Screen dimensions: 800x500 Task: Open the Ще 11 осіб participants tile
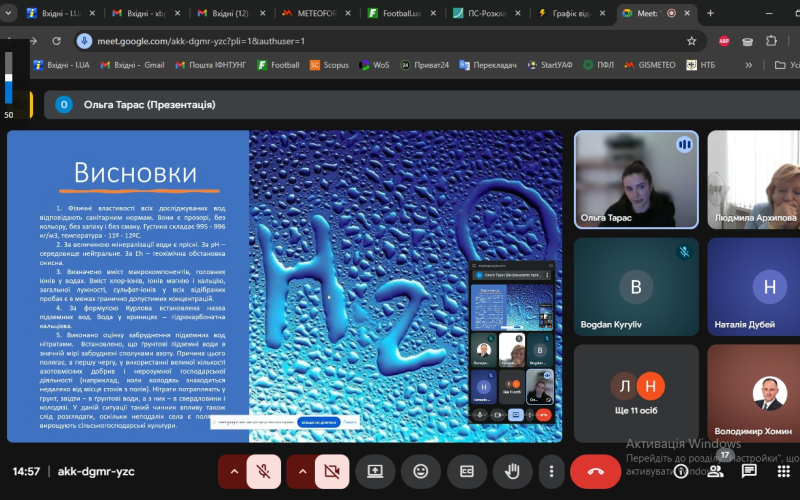point(636,393)
